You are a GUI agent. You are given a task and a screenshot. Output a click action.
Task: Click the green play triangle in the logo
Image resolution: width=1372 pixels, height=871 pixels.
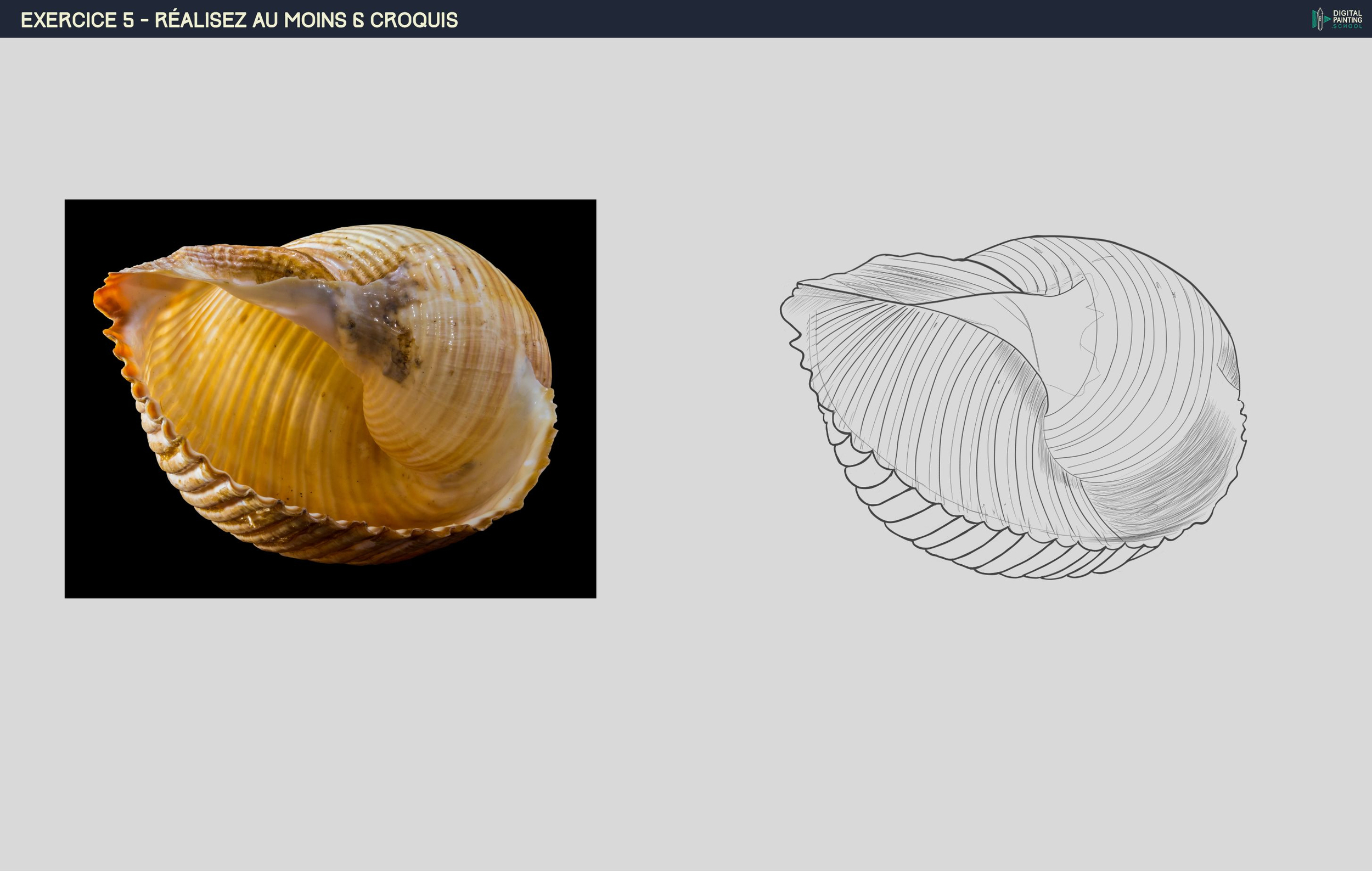(x=1328, y=19)
